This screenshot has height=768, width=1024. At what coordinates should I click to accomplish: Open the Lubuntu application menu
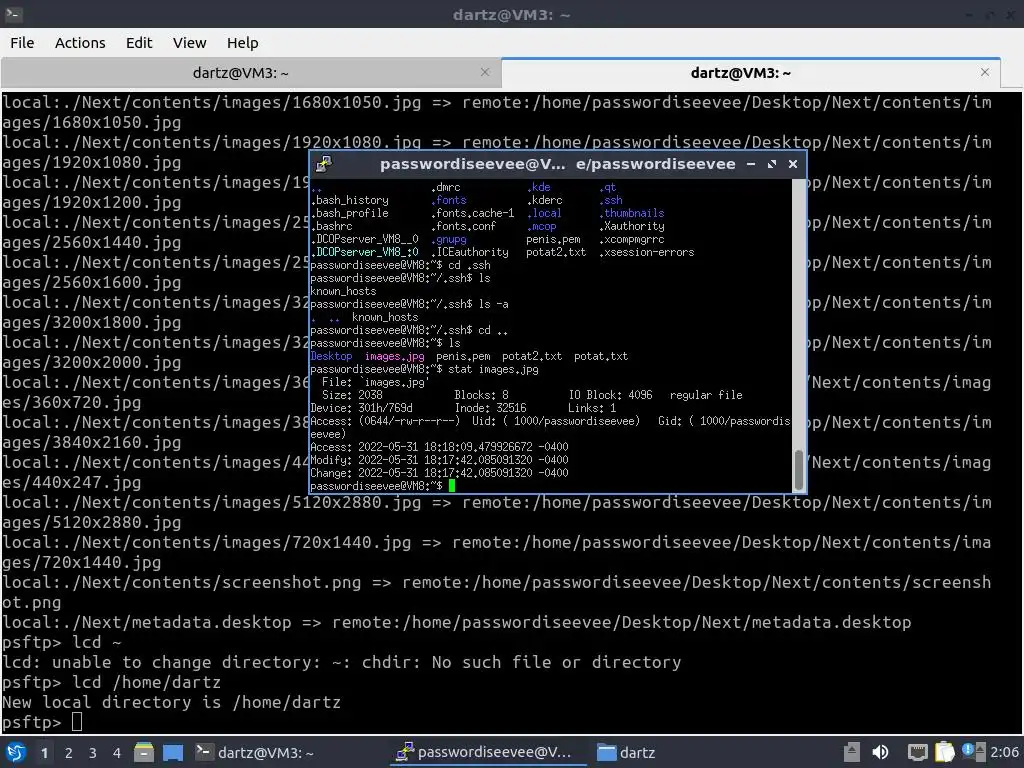(x=16, y=752)
